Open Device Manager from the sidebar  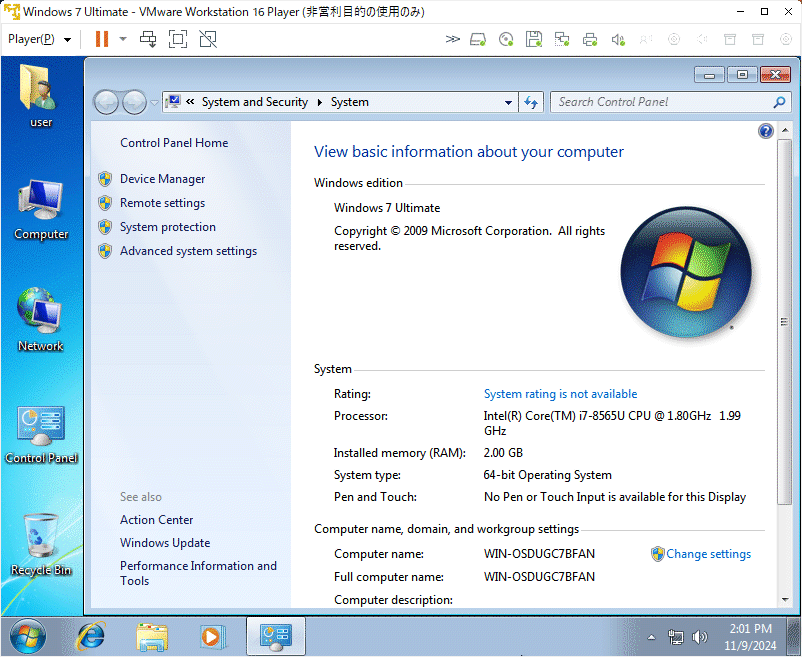[x=161, y=178]
